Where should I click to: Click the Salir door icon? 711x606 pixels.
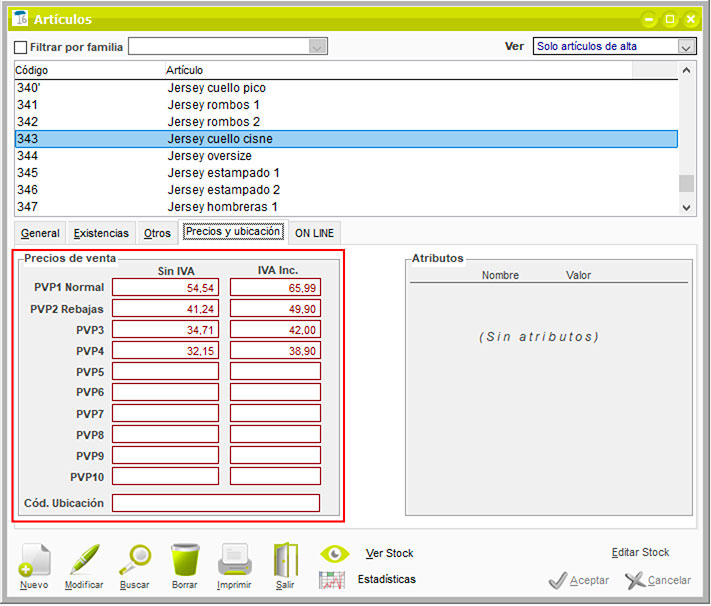click(286, 560)
